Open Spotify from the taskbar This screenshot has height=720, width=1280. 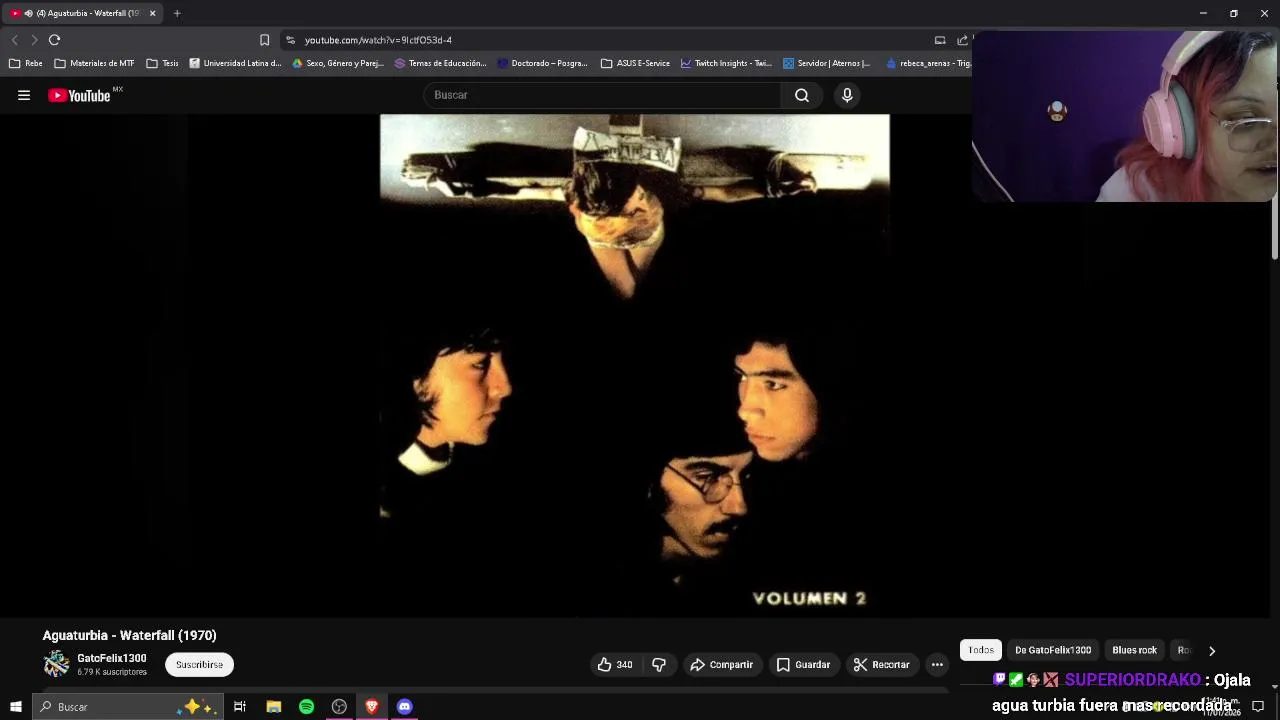[x=306, y=707]
